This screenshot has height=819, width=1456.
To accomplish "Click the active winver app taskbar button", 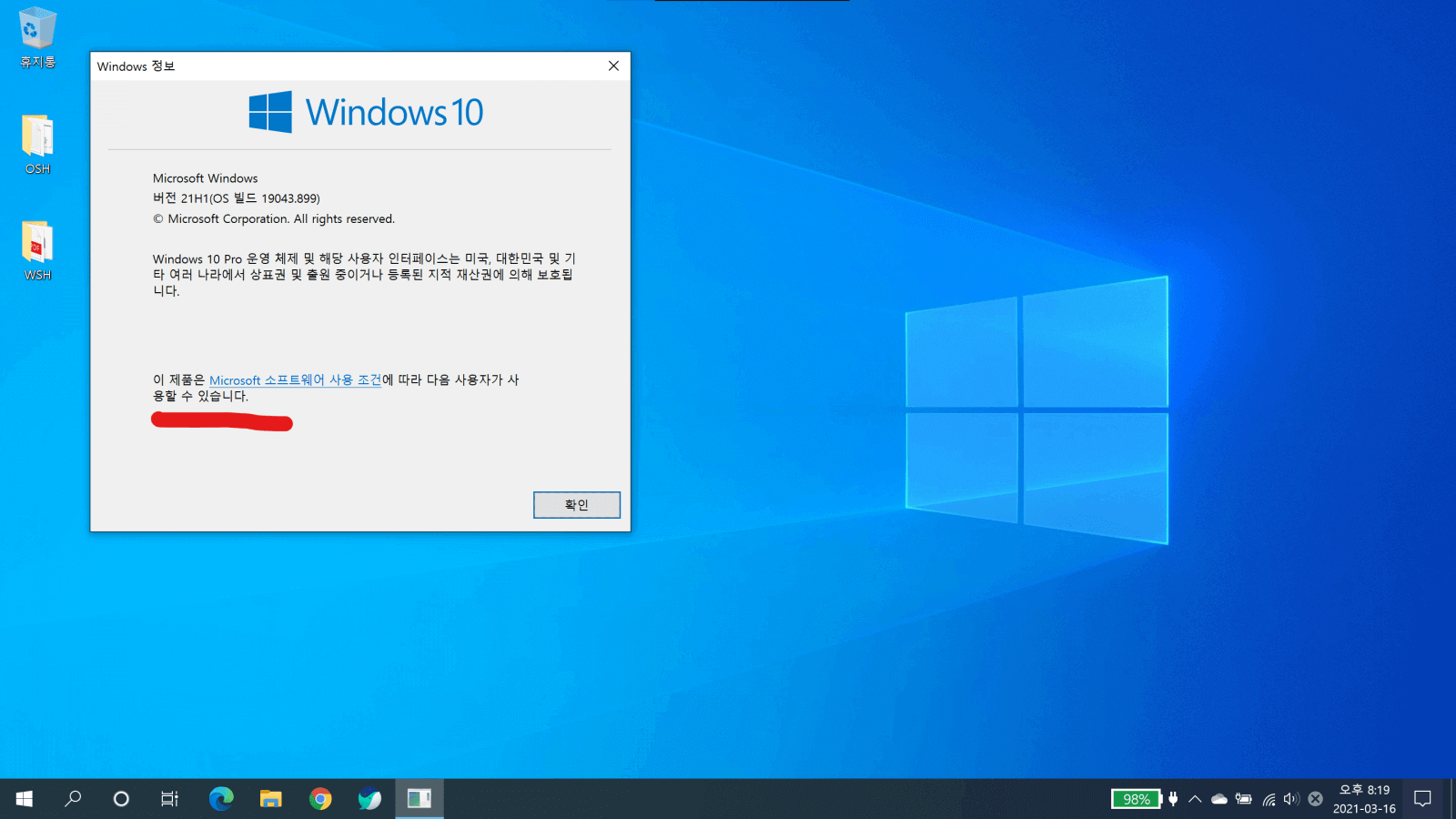I will pos(420,799).
